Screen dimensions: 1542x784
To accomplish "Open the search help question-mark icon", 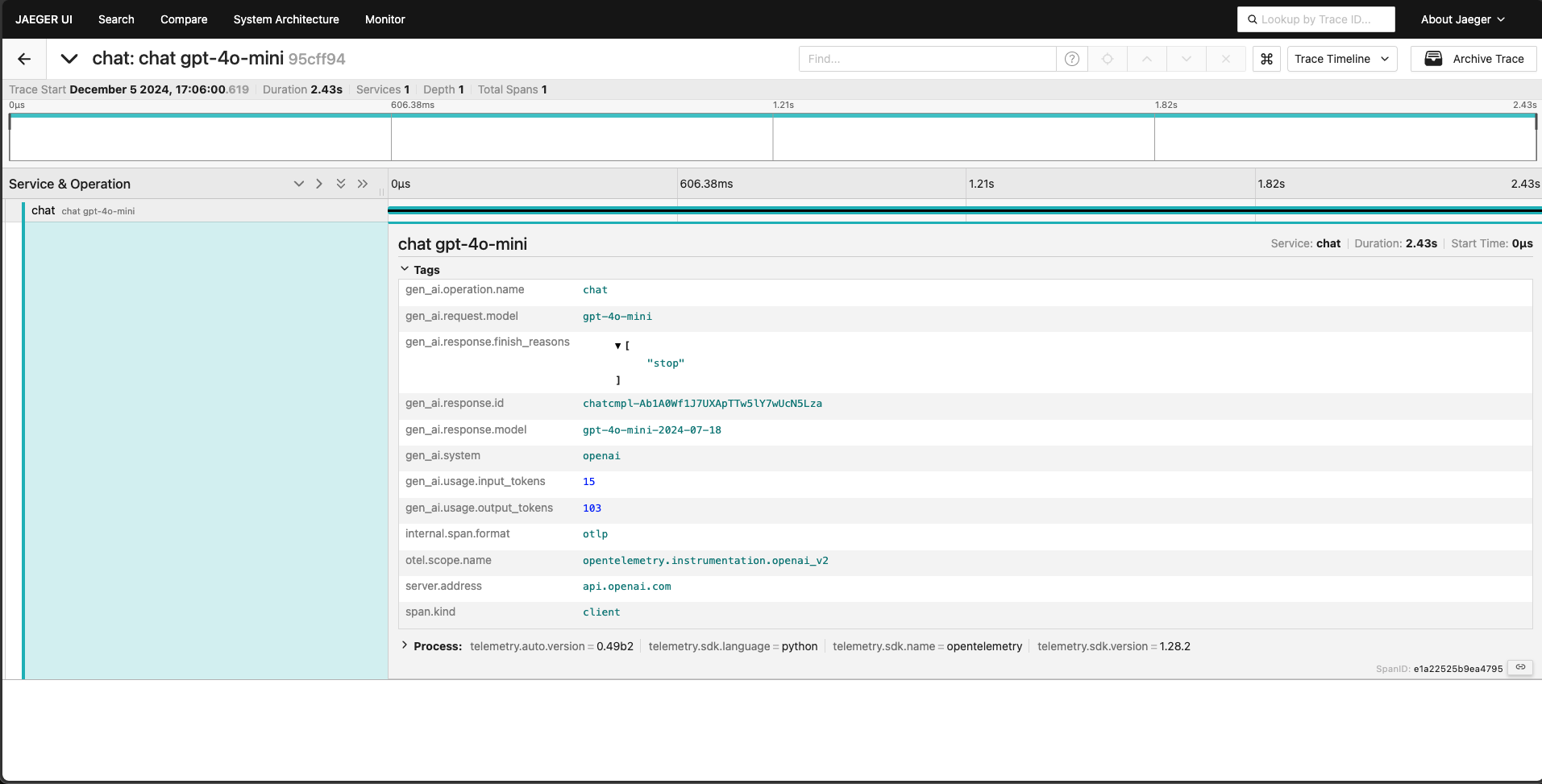I will pos(1072,58).
